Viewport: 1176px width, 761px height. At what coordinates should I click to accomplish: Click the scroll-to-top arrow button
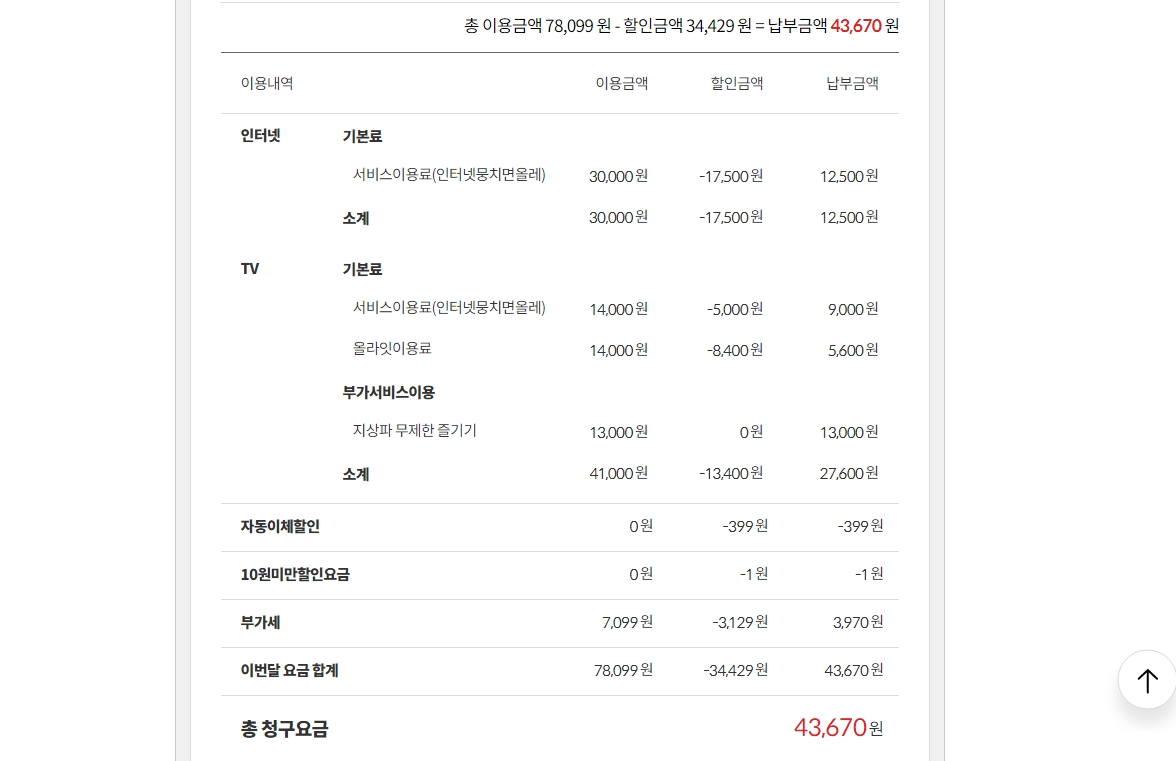coord(1147,680)
